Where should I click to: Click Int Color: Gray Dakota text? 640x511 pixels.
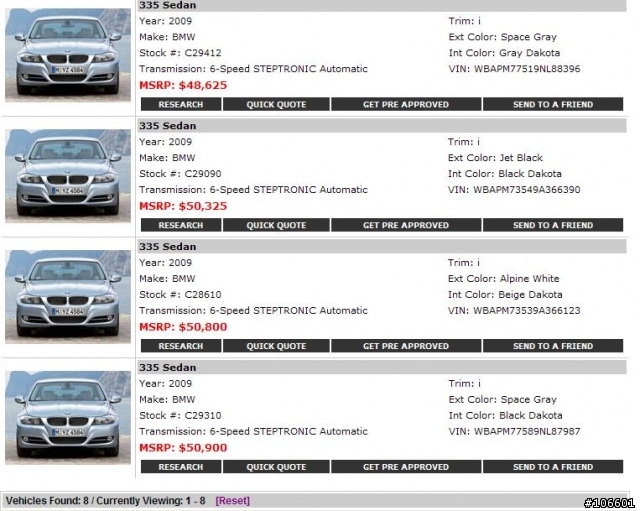504,53
